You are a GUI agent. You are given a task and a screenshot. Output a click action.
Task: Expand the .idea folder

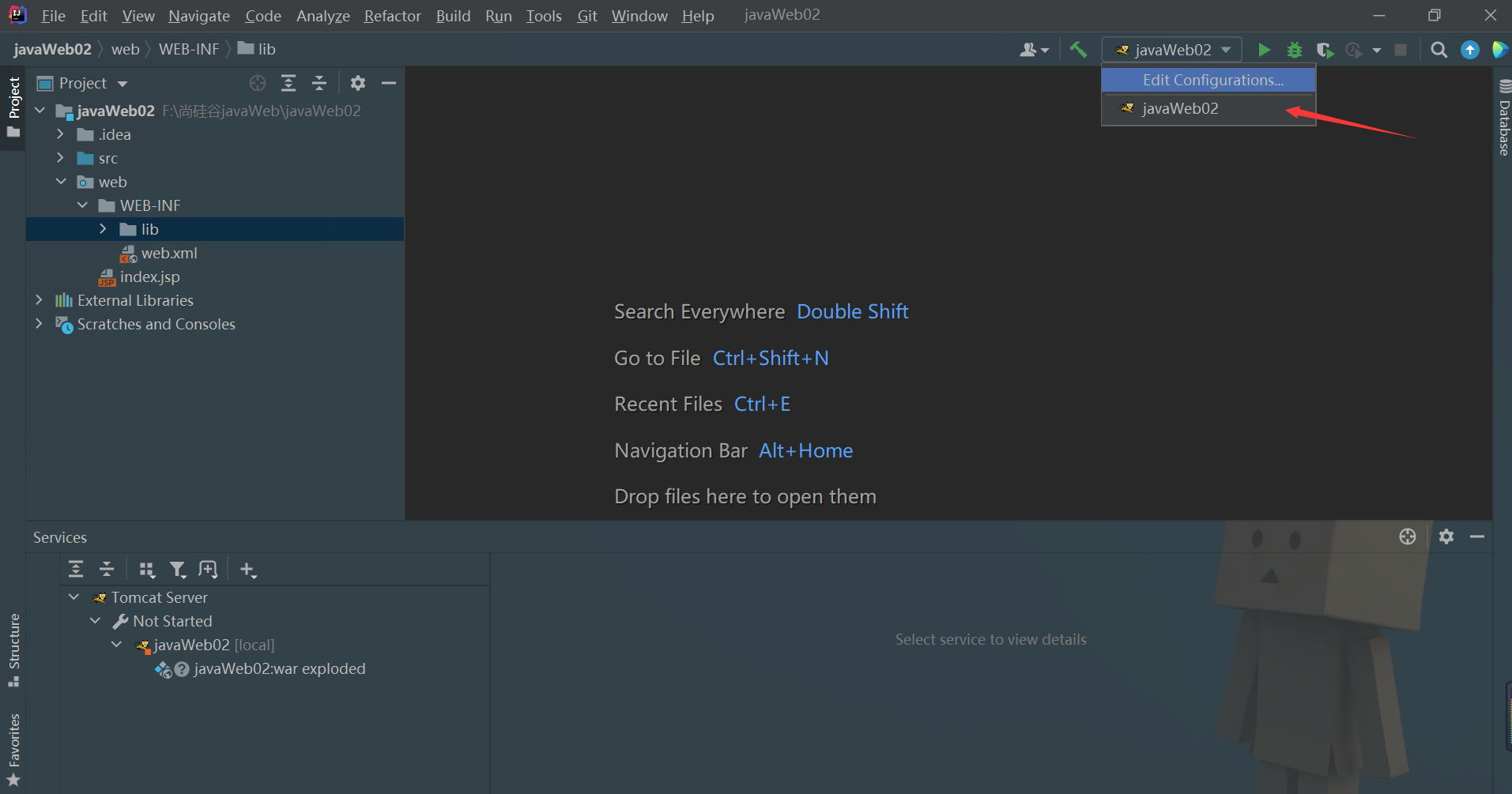pyautogui.click(x=61, y=134)
